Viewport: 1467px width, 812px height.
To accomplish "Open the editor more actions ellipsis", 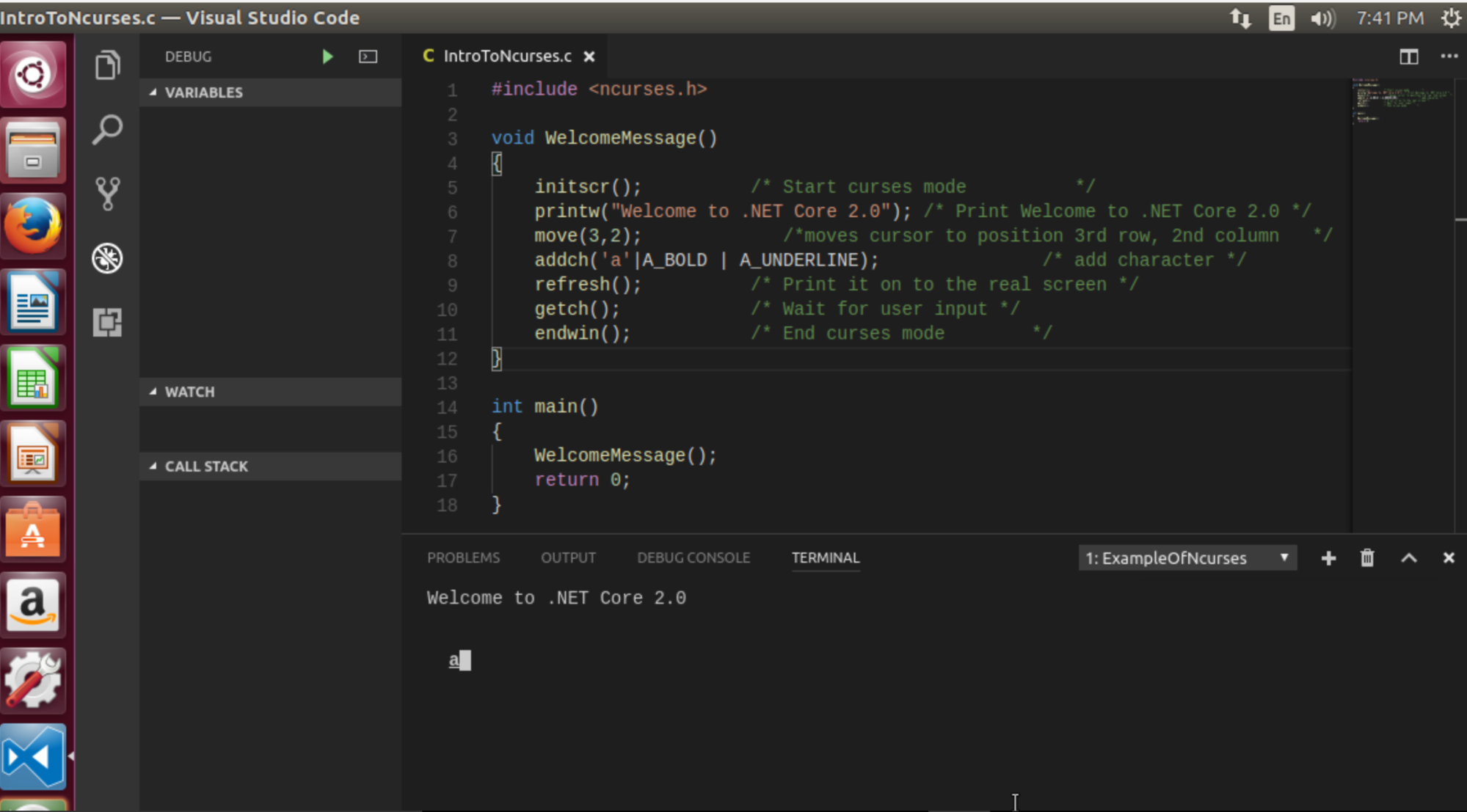I will pyautogui.click(x=1449, y=56).
